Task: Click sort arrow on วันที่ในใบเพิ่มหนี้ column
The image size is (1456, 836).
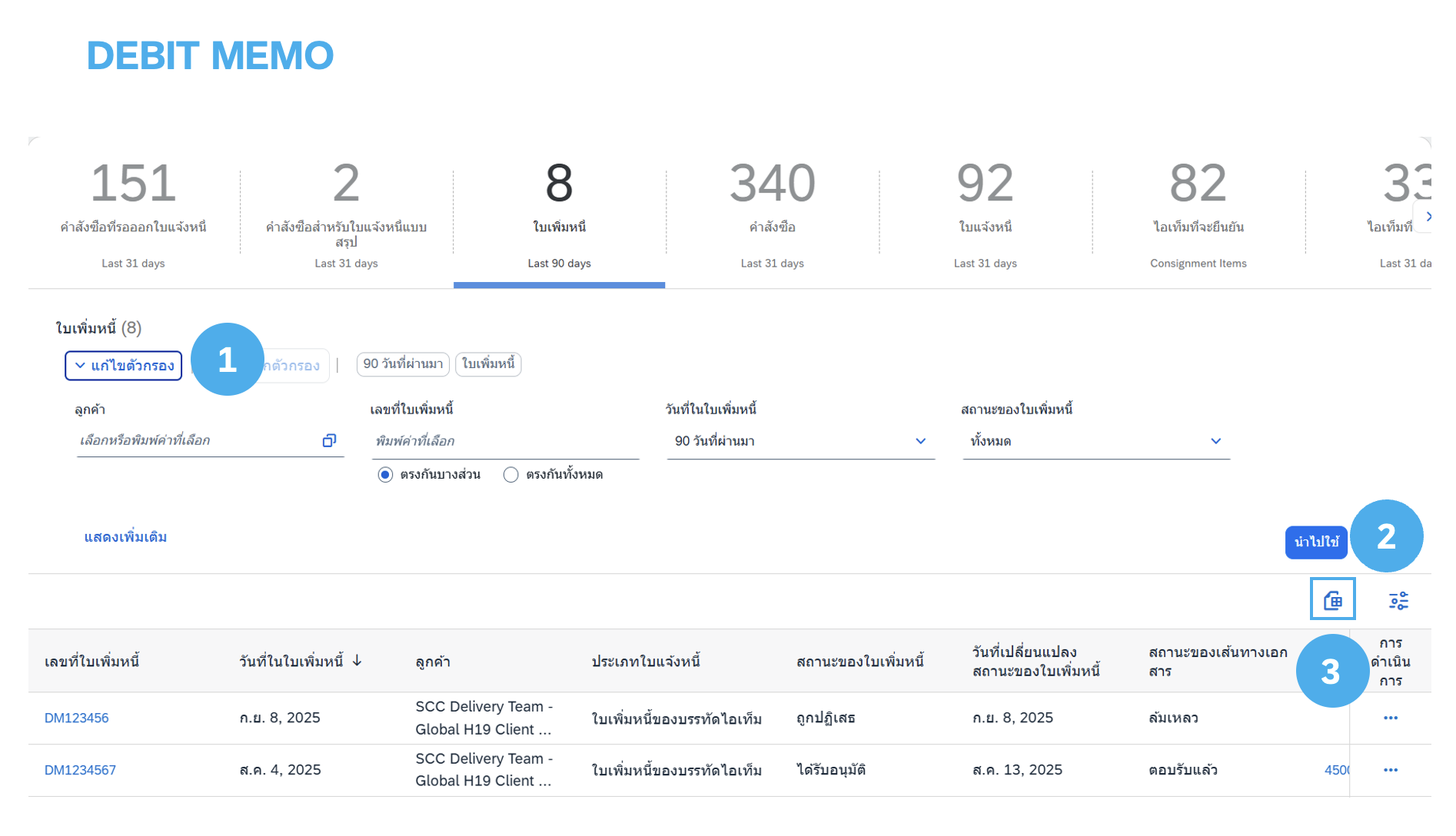Action: 357,661
